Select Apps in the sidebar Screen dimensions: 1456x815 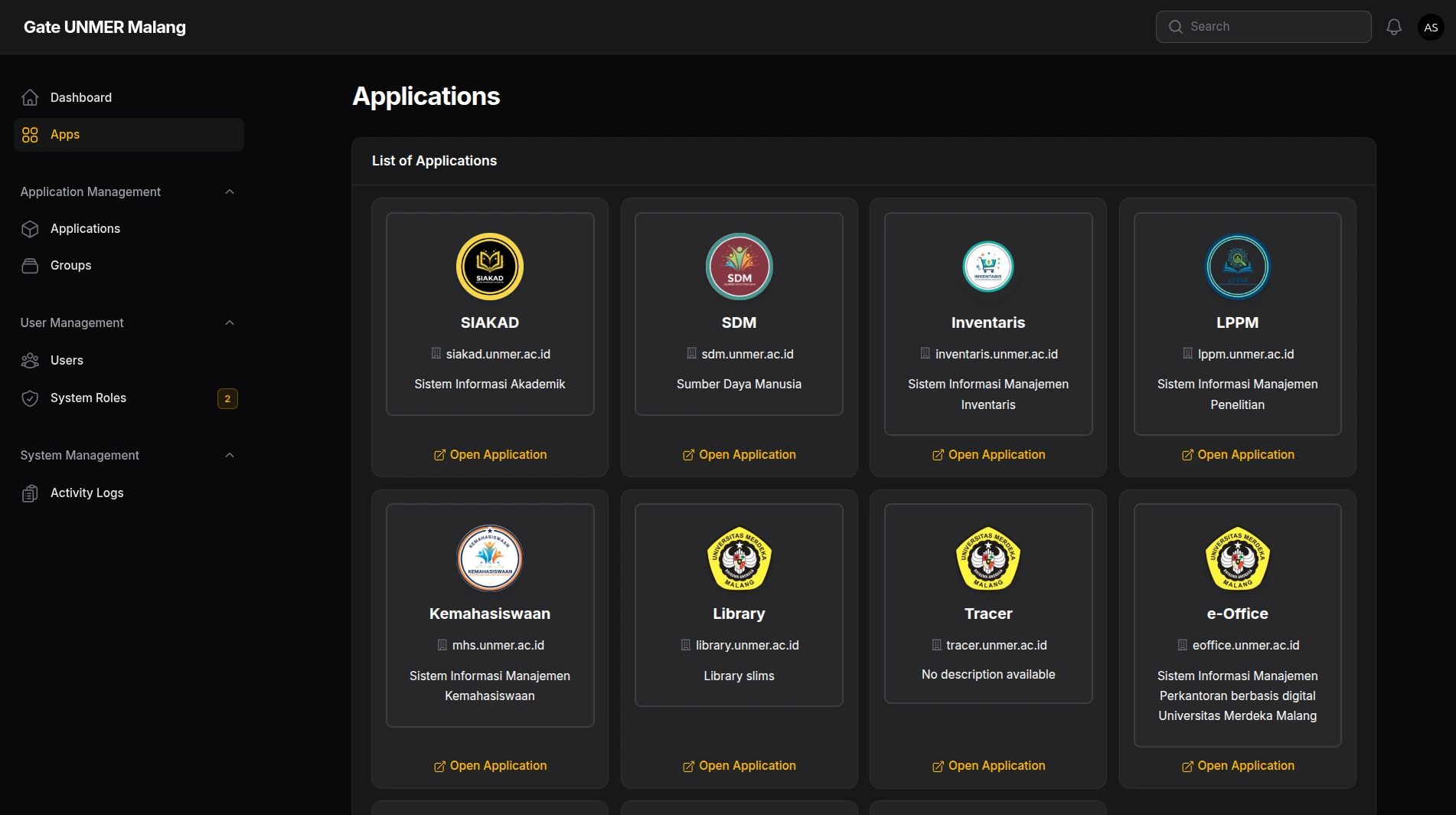(x=129, y=135)
